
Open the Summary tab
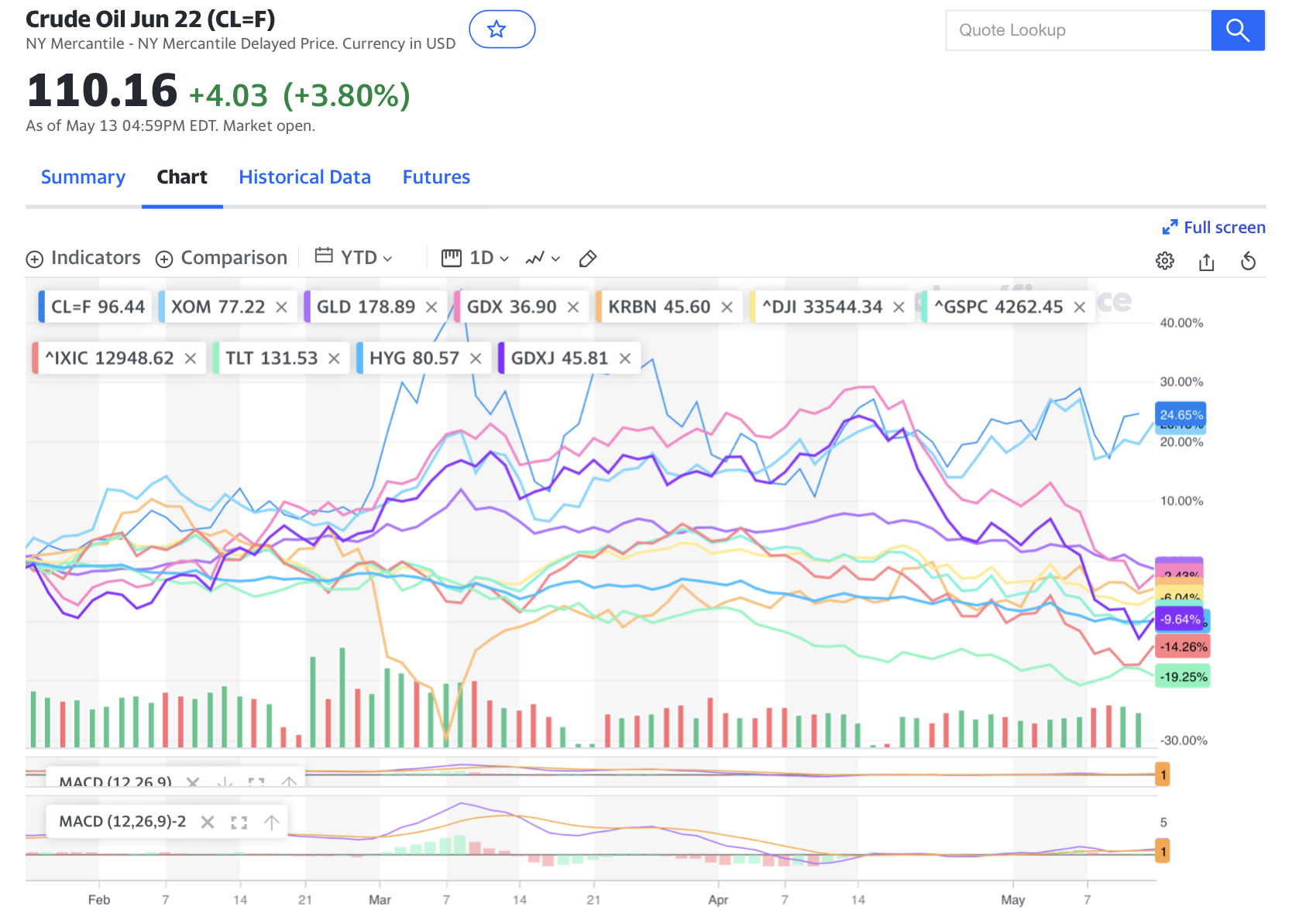coord(83,177)
